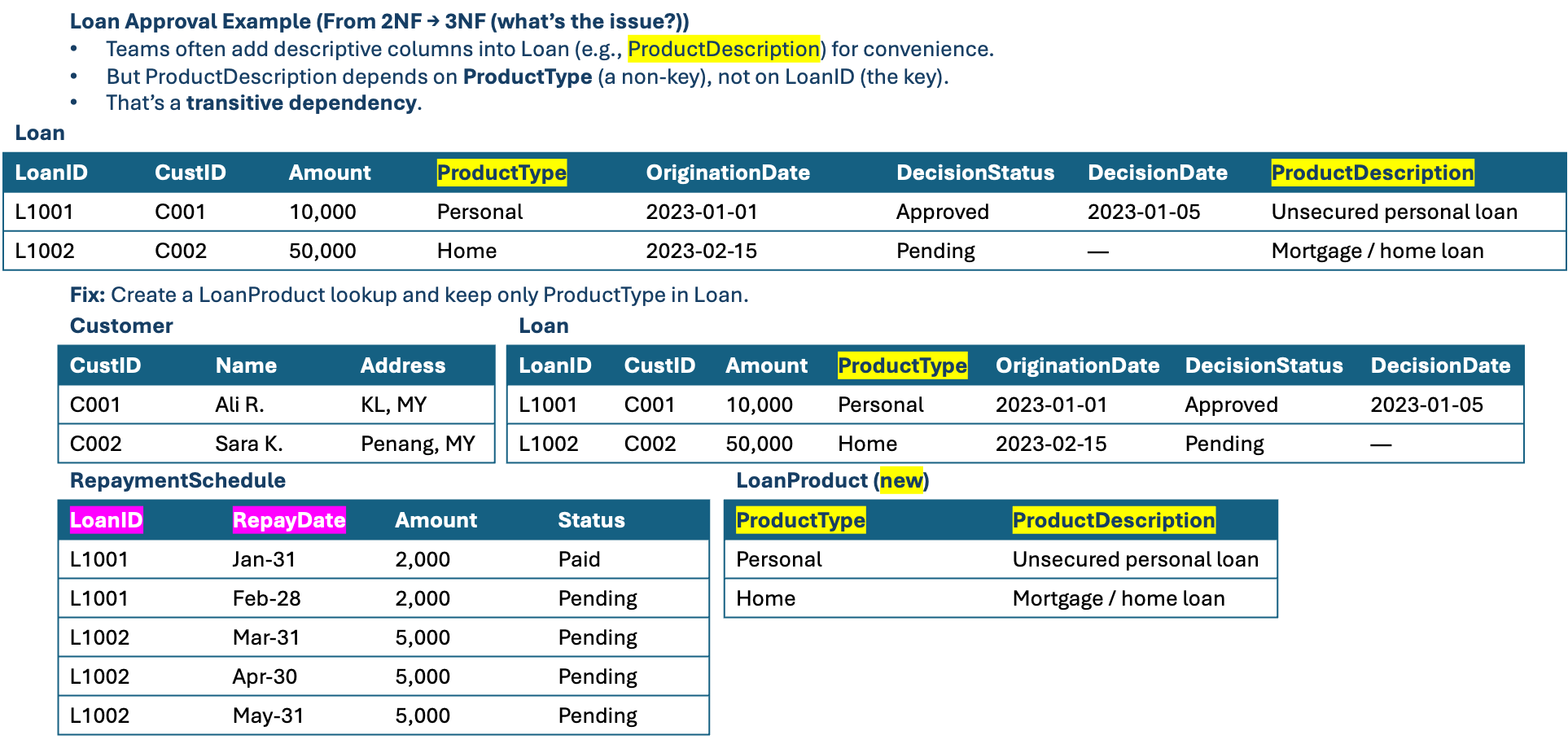
Task: Click highlighted 'ProductType' header in Loan table beside Customer
Action: pos(902,365)
